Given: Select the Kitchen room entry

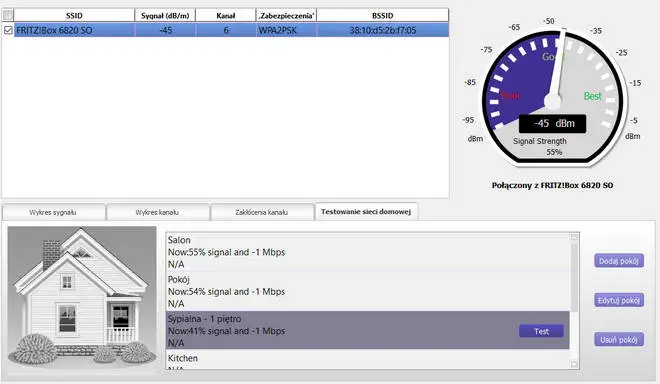Looking at the screenshot, I should tap(368, 360).
